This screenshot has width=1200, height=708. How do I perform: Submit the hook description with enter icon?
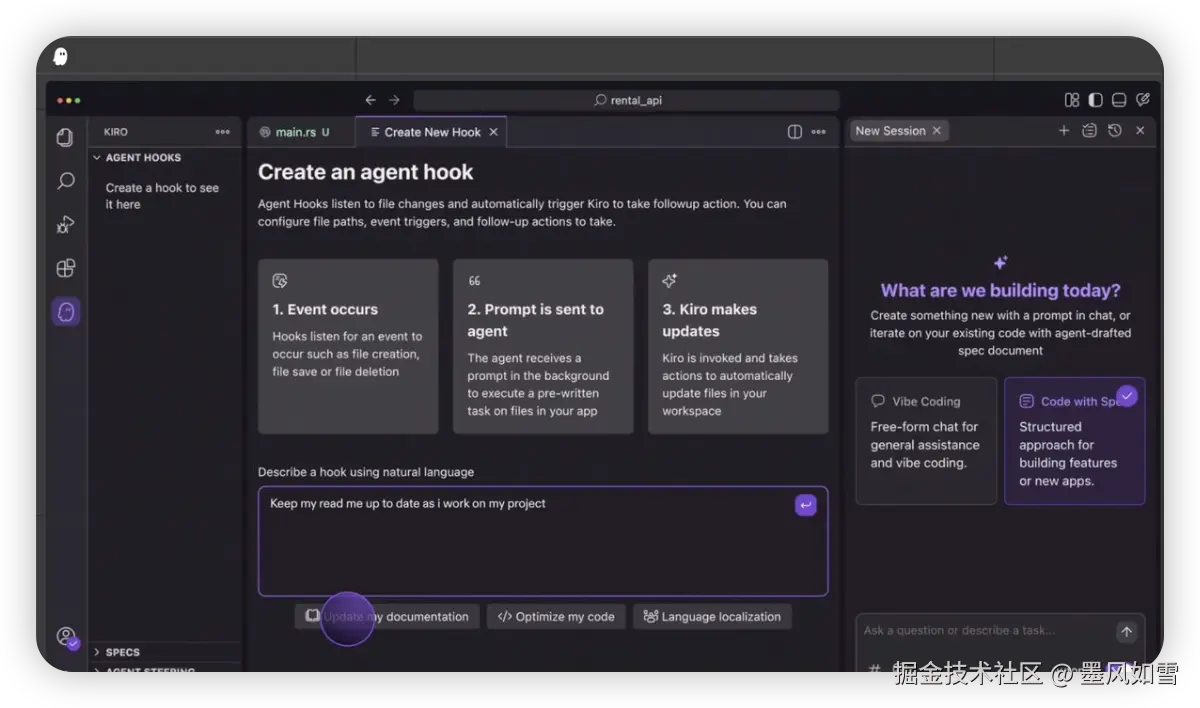[x=806, y=505]
